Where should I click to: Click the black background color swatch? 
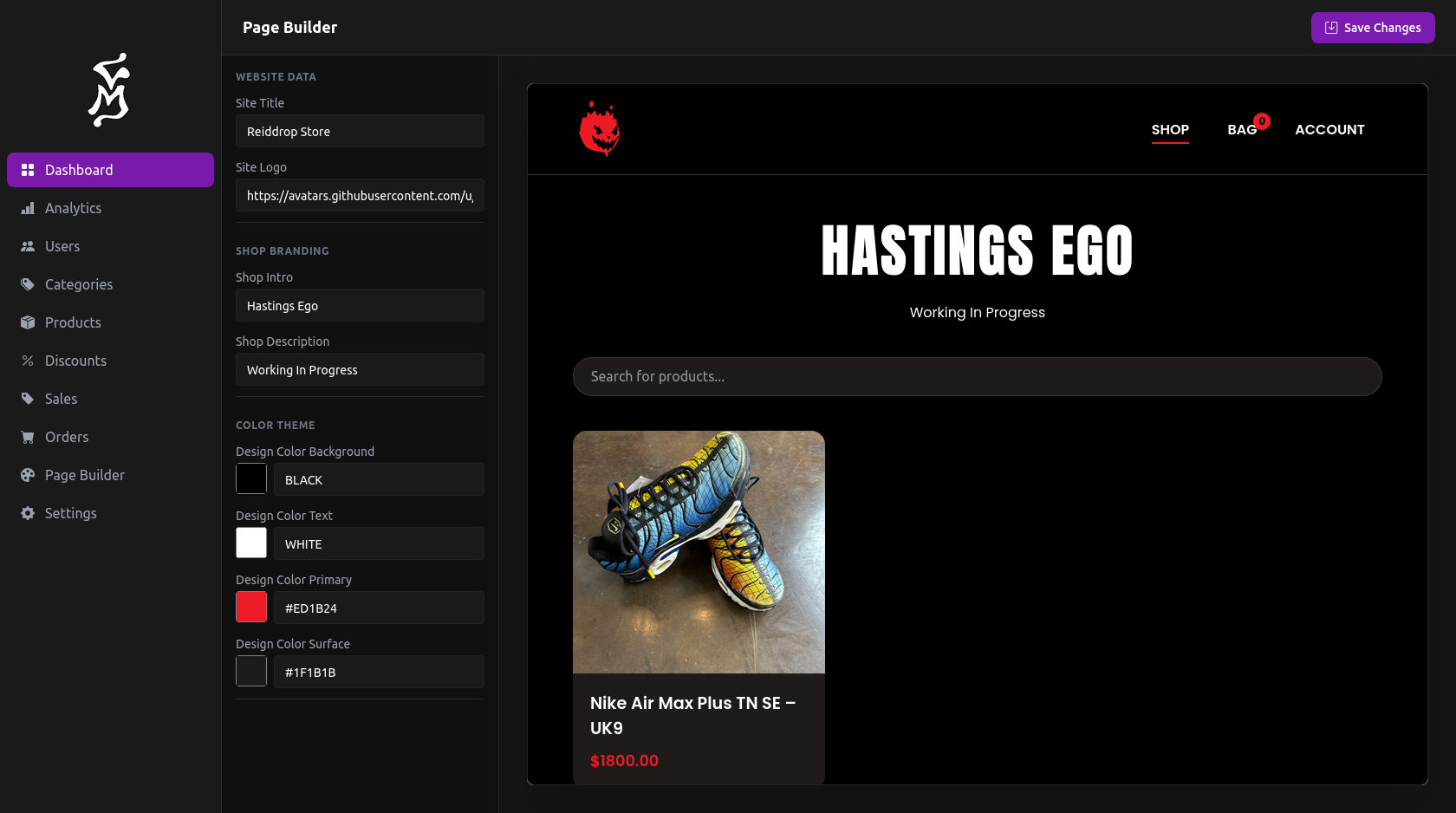click(x=251, y=478)
